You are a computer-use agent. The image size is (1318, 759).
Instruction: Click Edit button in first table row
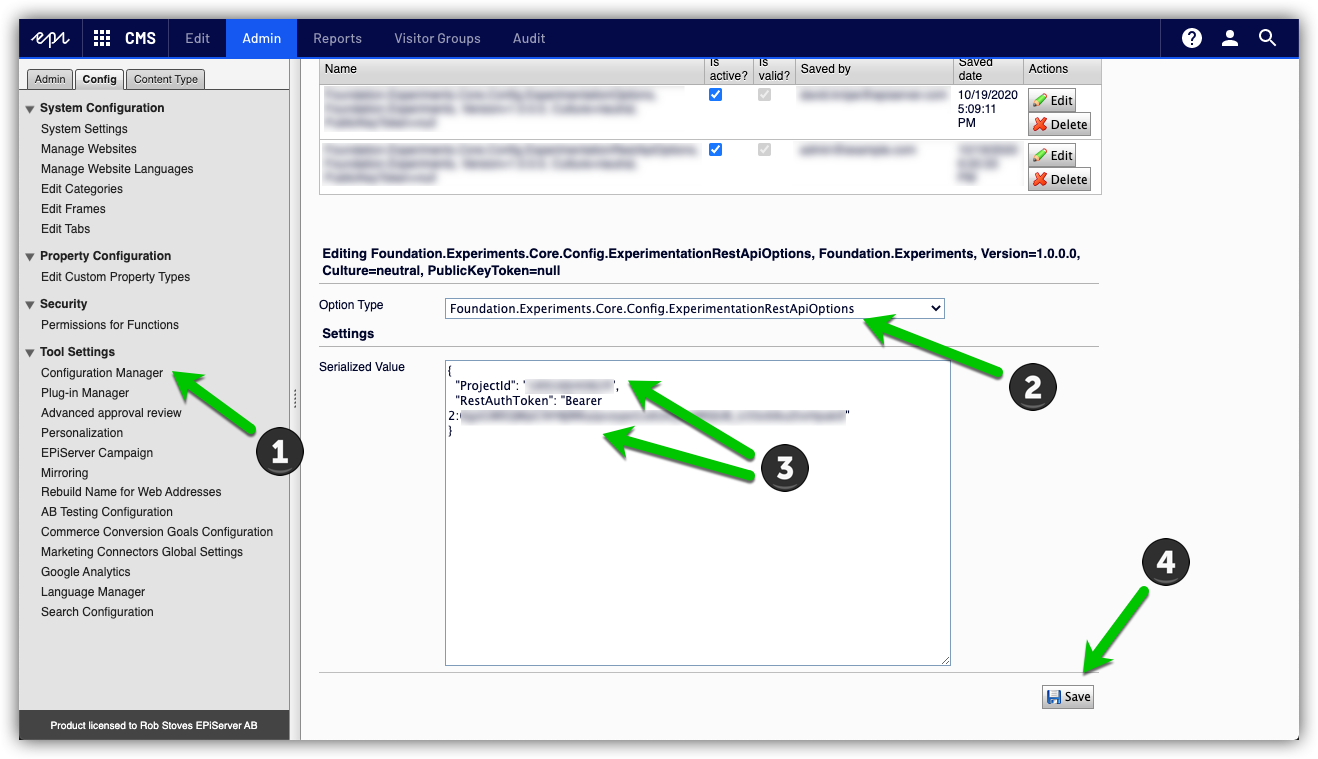[1052, 100]
